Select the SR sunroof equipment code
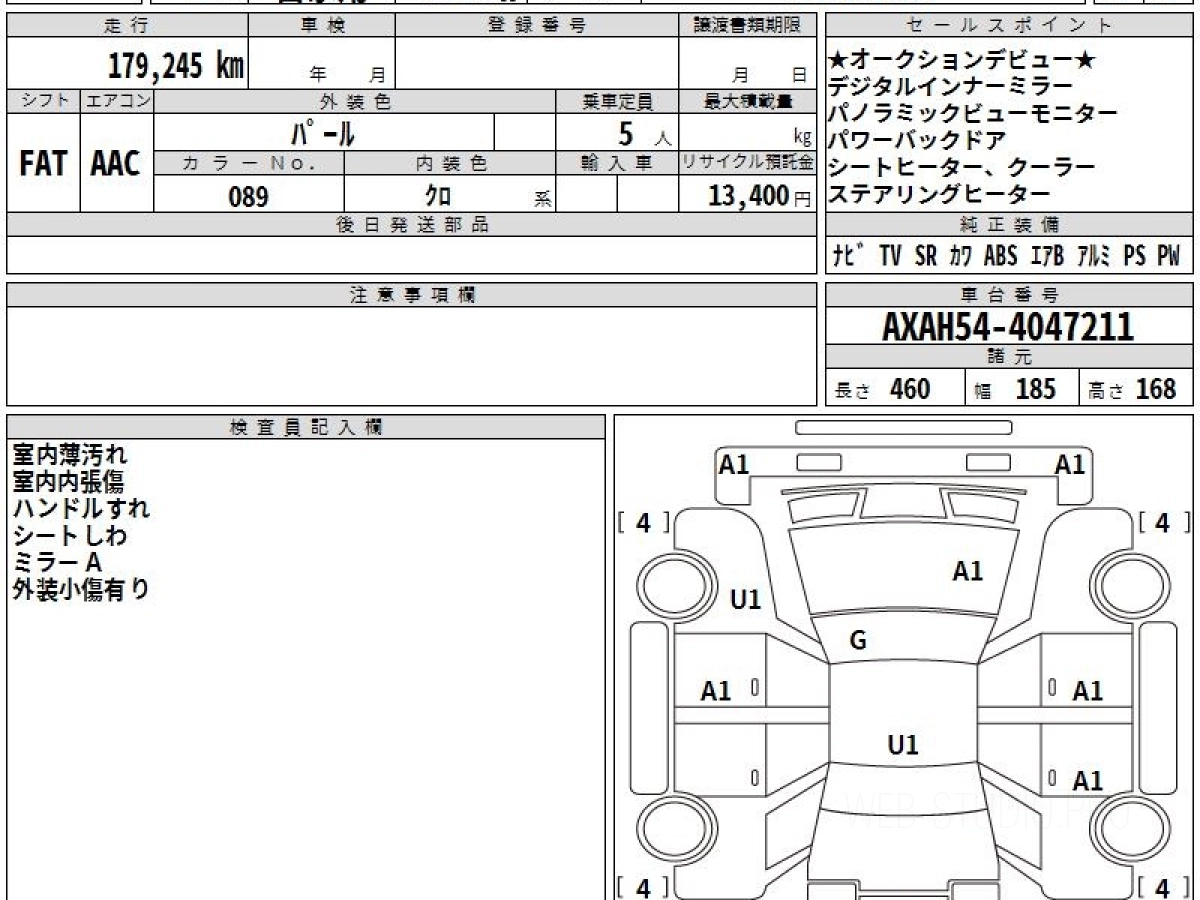 tap(926, 256)
